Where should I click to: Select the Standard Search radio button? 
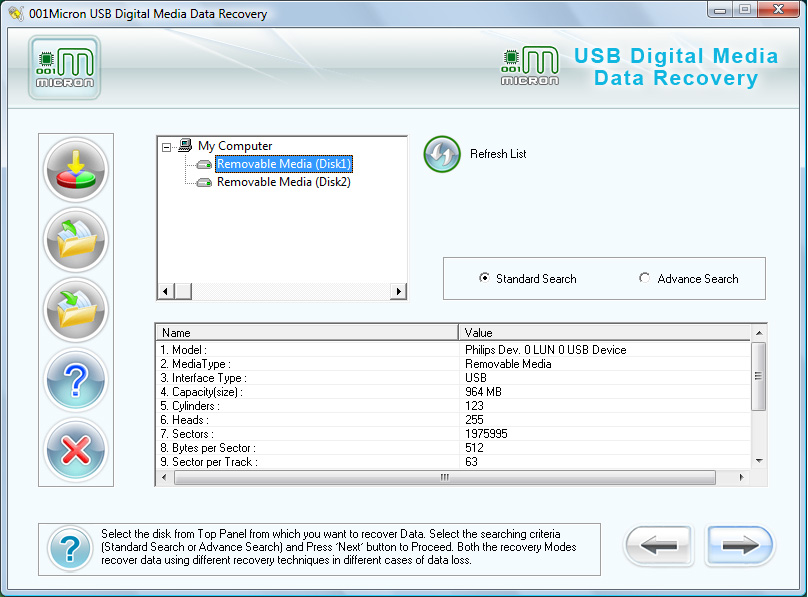tap(485, 279)
